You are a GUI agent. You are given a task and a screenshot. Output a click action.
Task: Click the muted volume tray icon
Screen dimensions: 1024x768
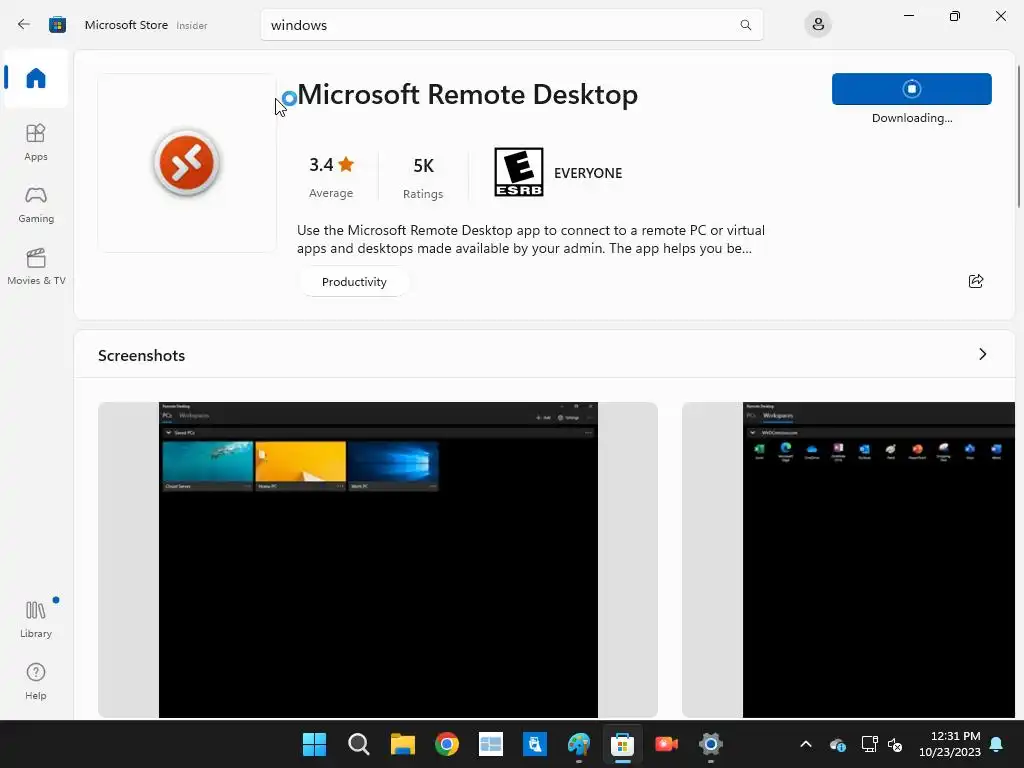895,744
